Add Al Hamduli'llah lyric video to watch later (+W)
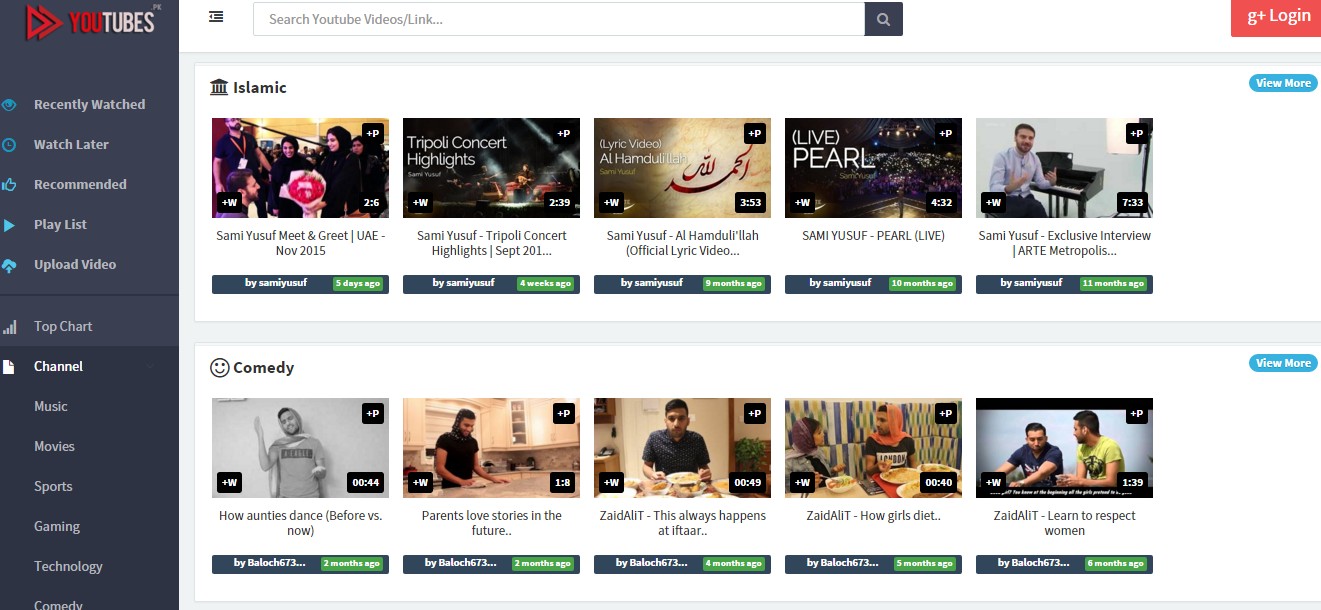Screen dimensions: 1321x610 [611, 203]
